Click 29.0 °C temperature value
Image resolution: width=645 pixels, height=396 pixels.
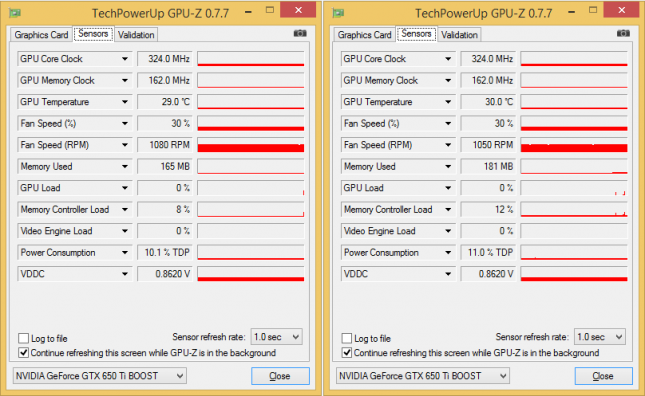(165, 102)
